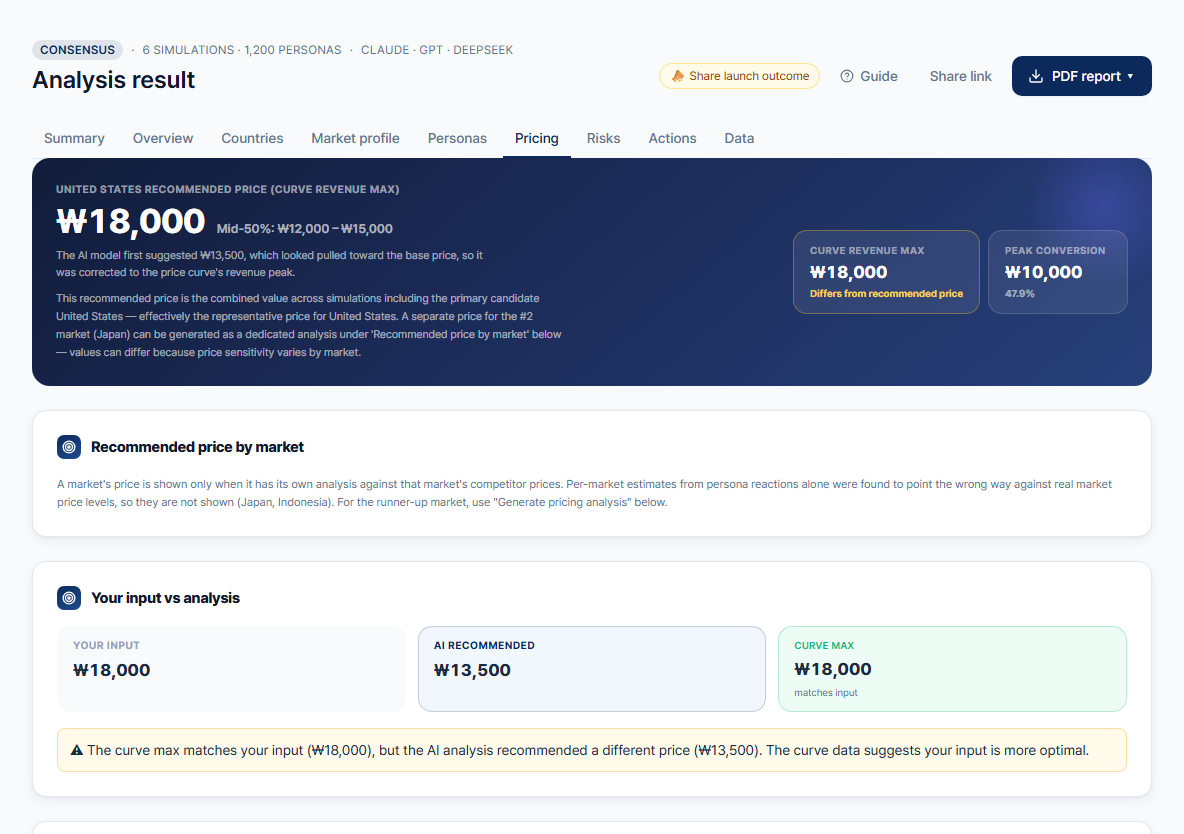
Task: Click the megaphone icon on Share launch outcome
Action: pyautogui.click(x=678, y=76)
